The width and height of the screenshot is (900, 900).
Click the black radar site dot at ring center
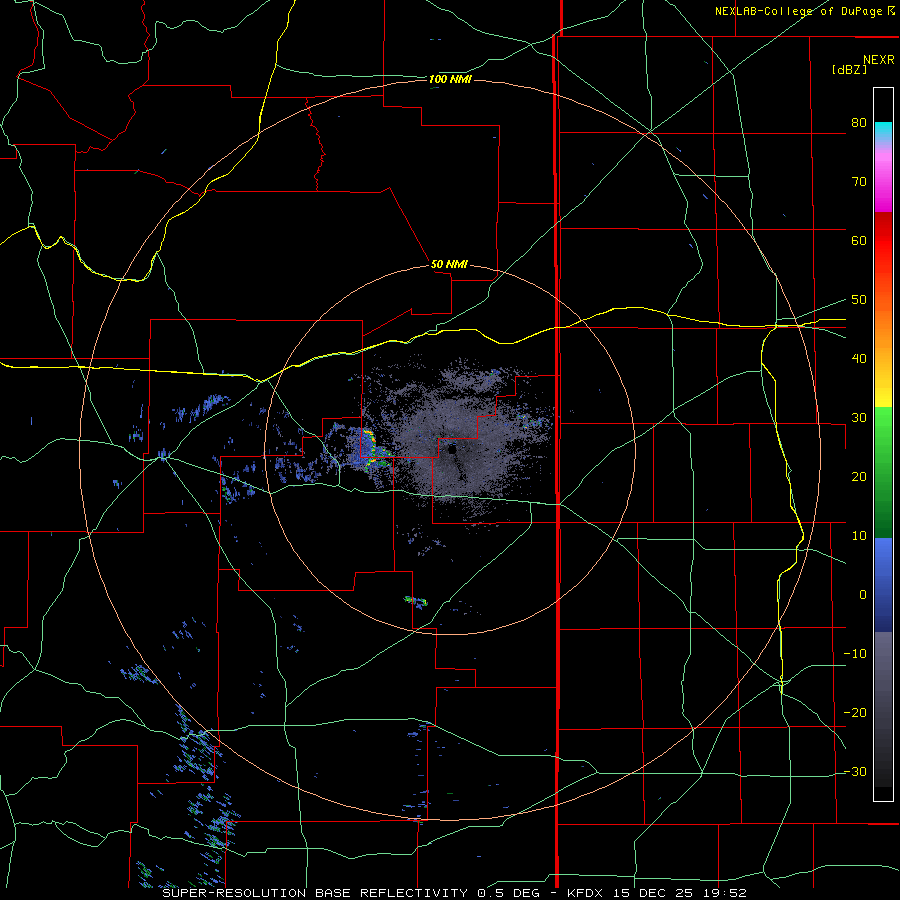click(x=452, y=450)
